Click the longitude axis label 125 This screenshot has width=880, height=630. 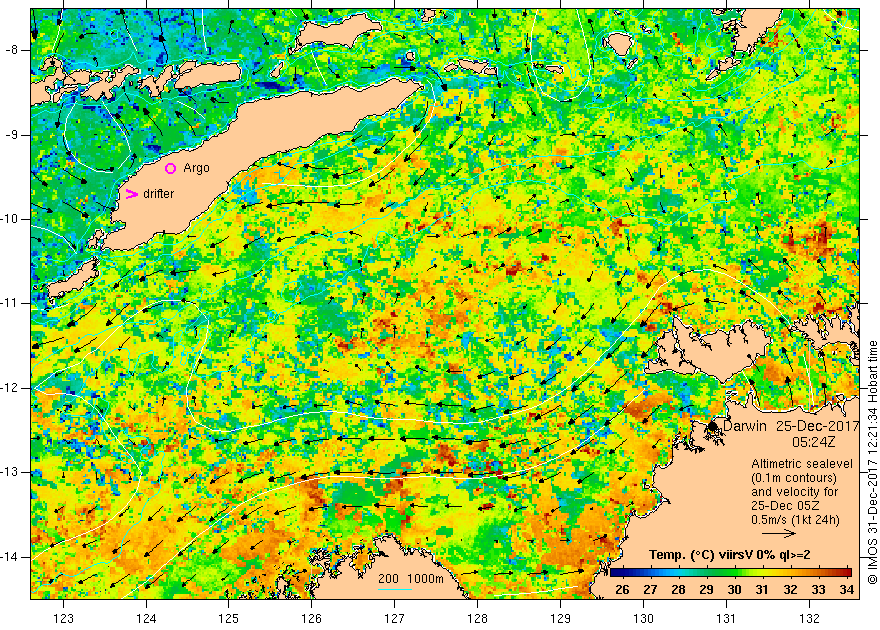coord(229,619)
